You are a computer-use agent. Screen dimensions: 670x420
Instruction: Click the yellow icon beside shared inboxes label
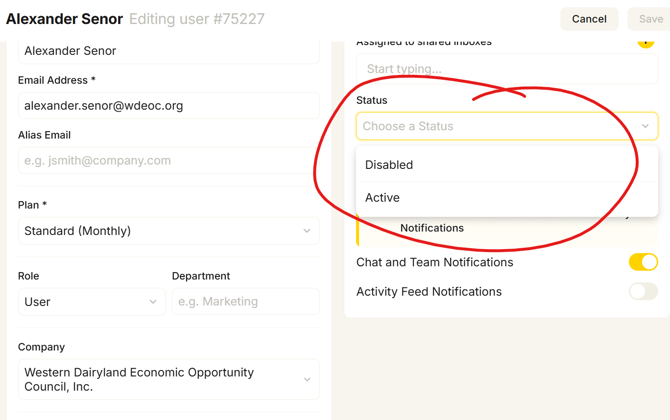646,43
